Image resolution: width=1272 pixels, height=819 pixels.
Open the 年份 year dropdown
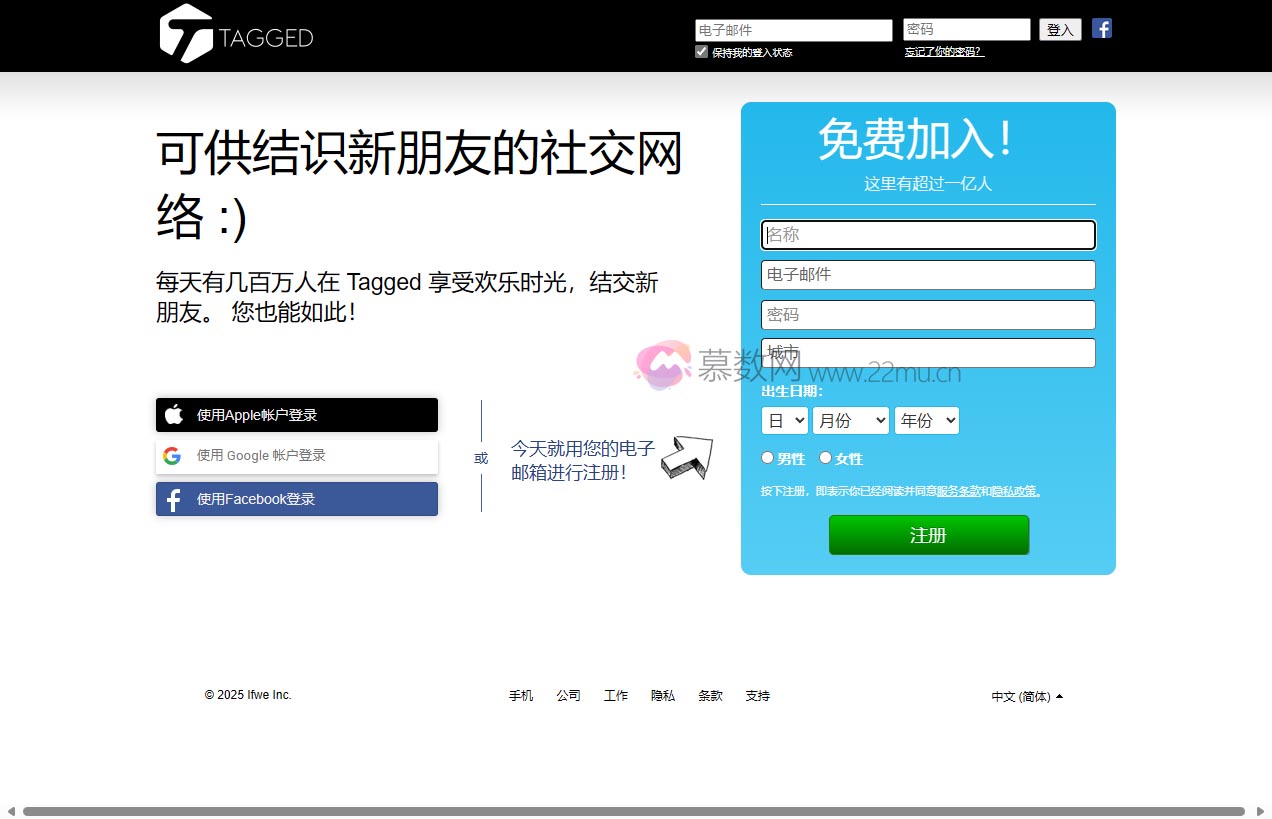(926, 421)
